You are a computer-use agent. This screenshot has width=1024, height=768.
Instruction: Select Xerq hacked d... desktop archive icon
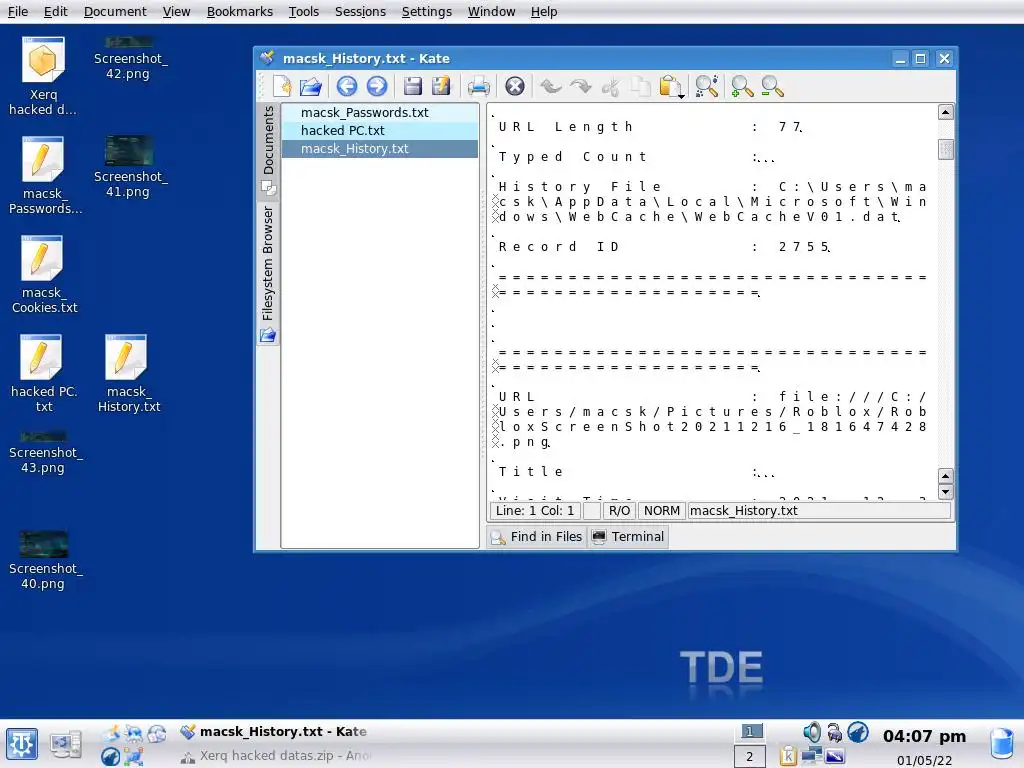(43, 77)
